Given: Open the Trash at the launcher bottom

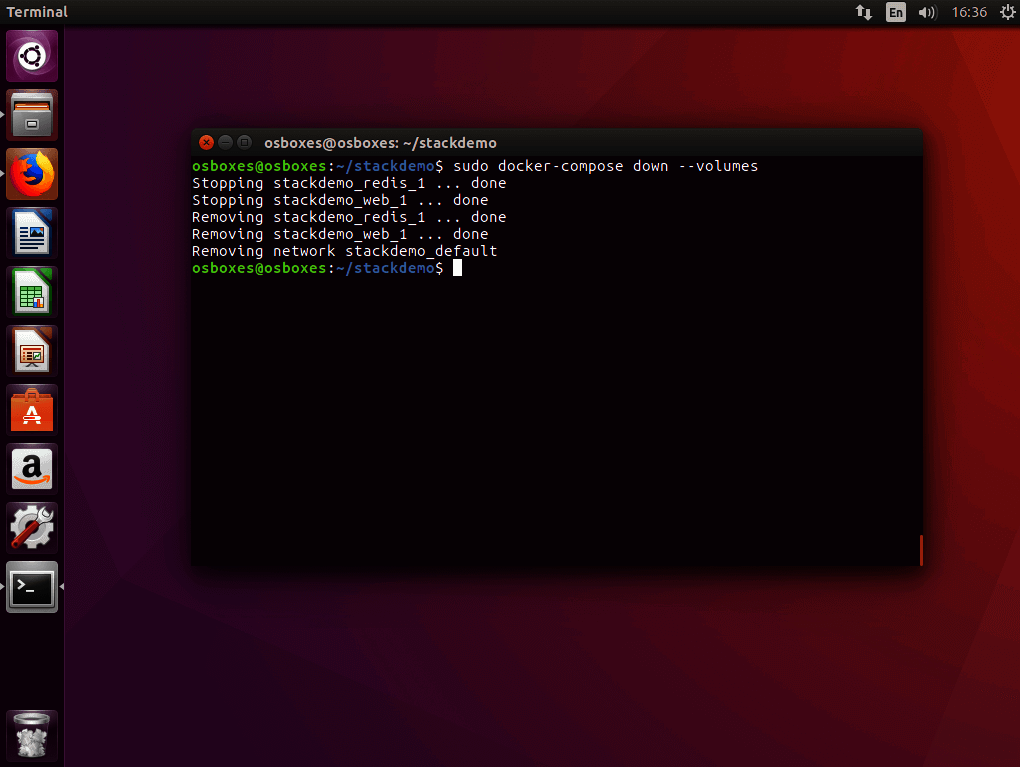Looking at the screenshot, I should 32,737.
